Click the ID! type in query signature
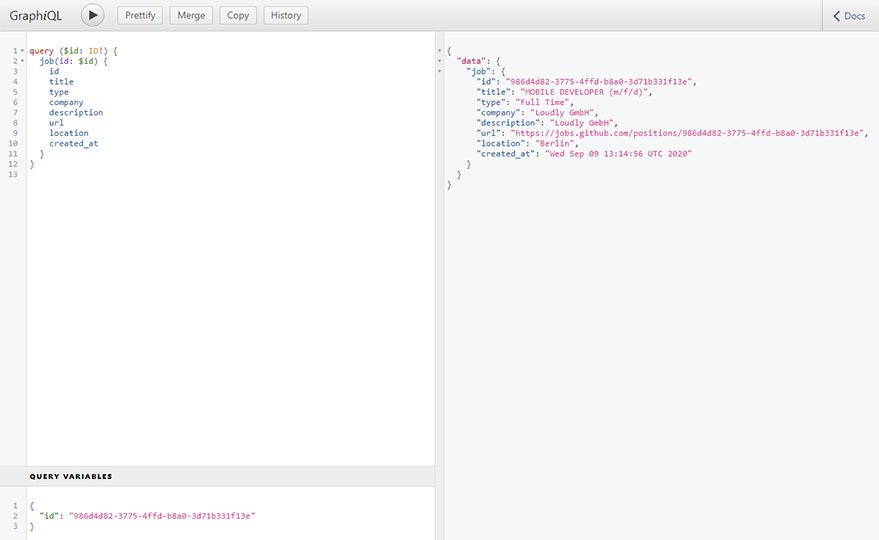 pyautogui.click(x=95, y=51)
